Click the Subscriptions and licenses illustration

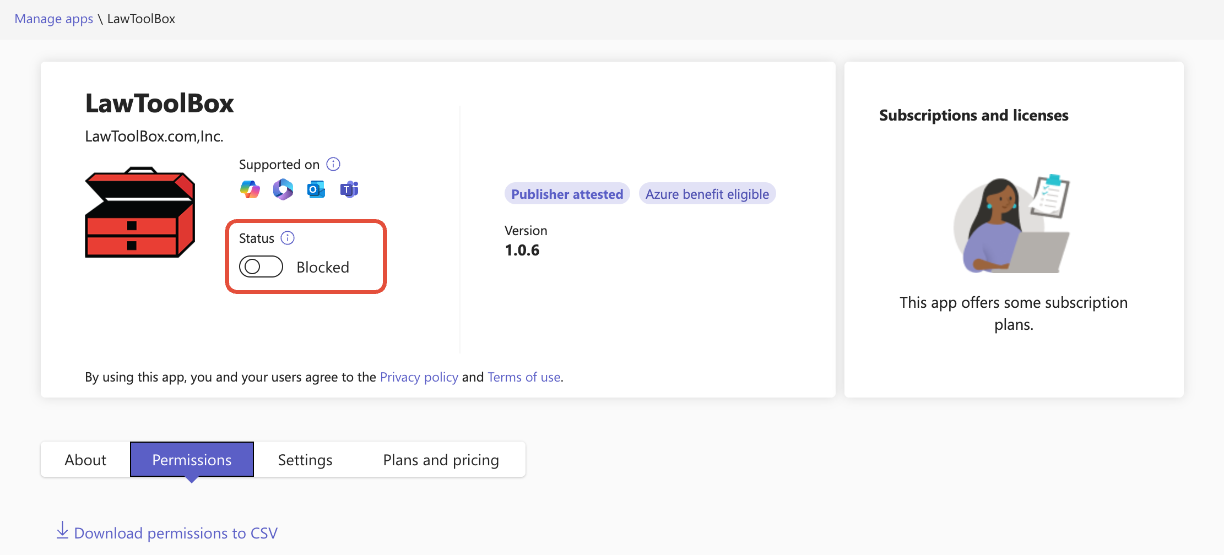click(x=1012, y=225)
